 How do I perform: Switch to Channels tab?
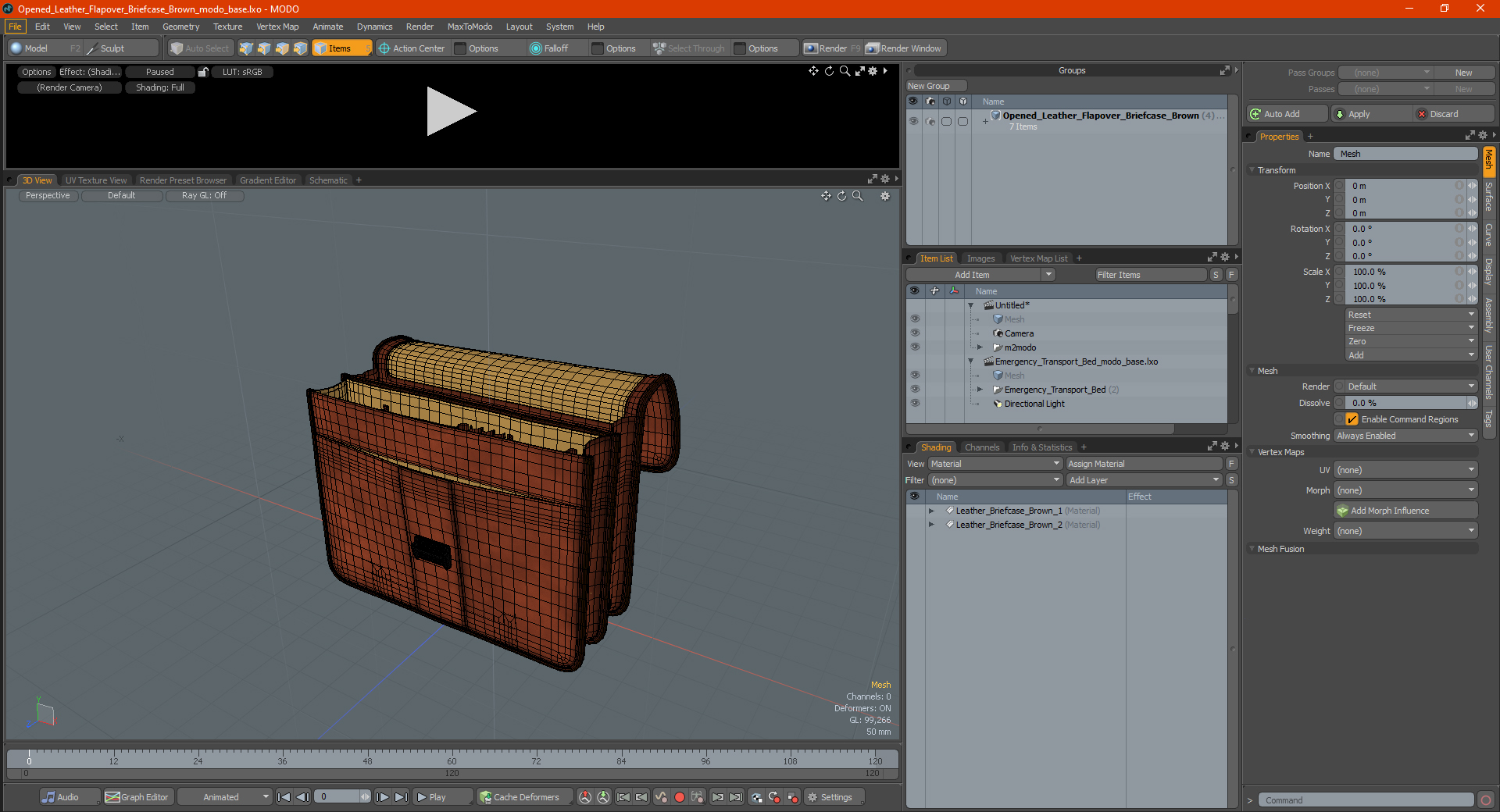coord(982,447)
